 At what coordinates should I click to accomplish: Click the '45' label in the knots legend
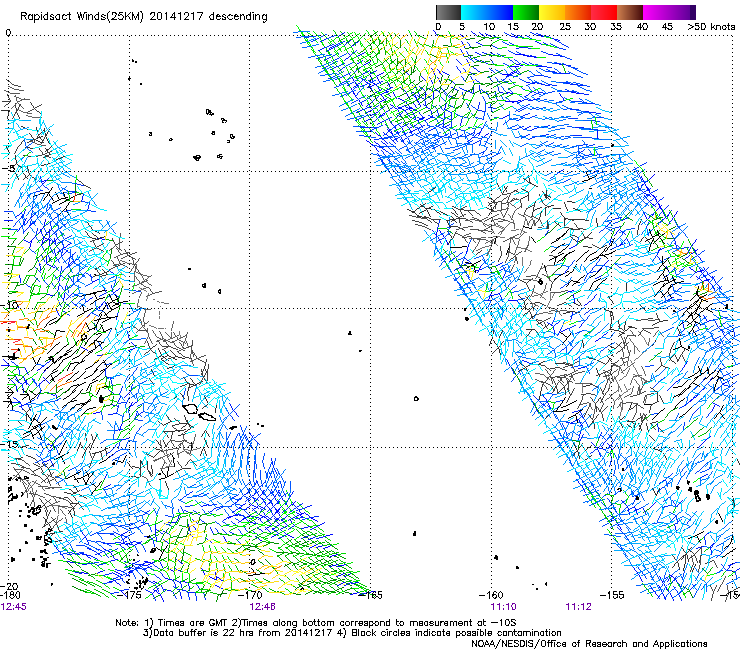pyautogui.click(x=667, y=26)
